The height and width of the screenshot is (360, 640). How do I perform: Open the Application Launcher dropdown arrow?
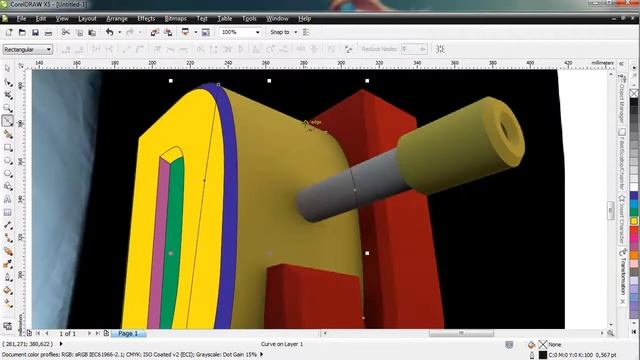point(196,32)
